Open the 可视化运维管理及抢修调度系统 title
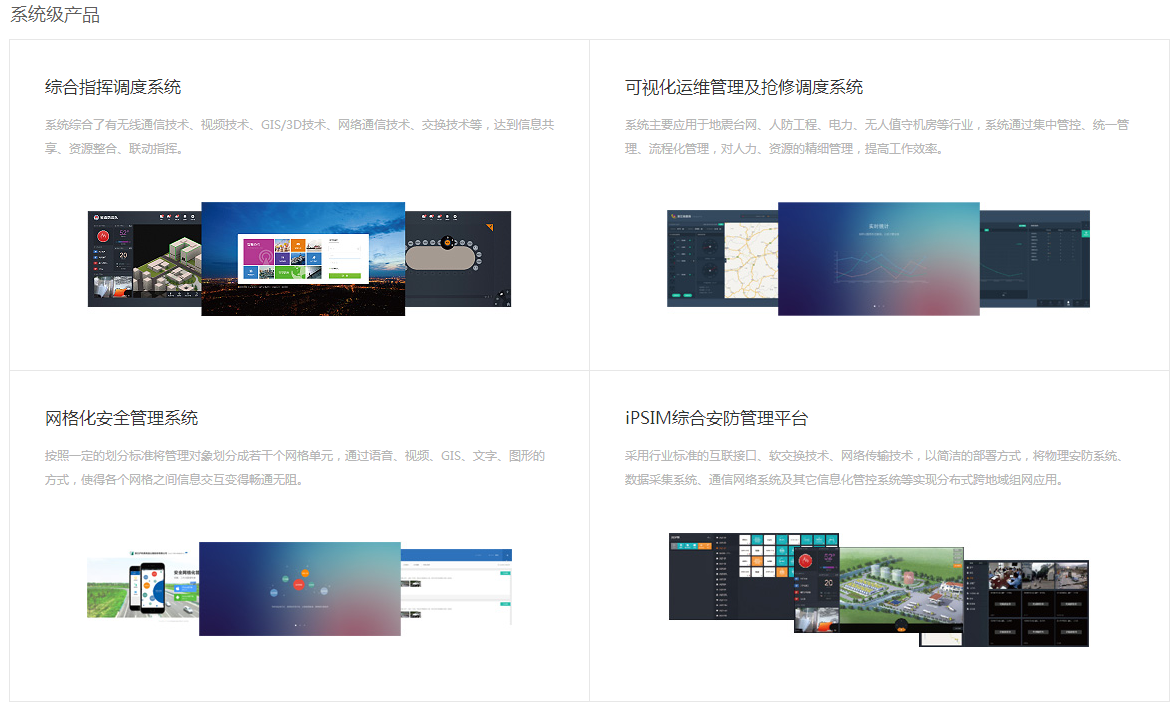Screen dimensions: 1175x707 [743, 87]
